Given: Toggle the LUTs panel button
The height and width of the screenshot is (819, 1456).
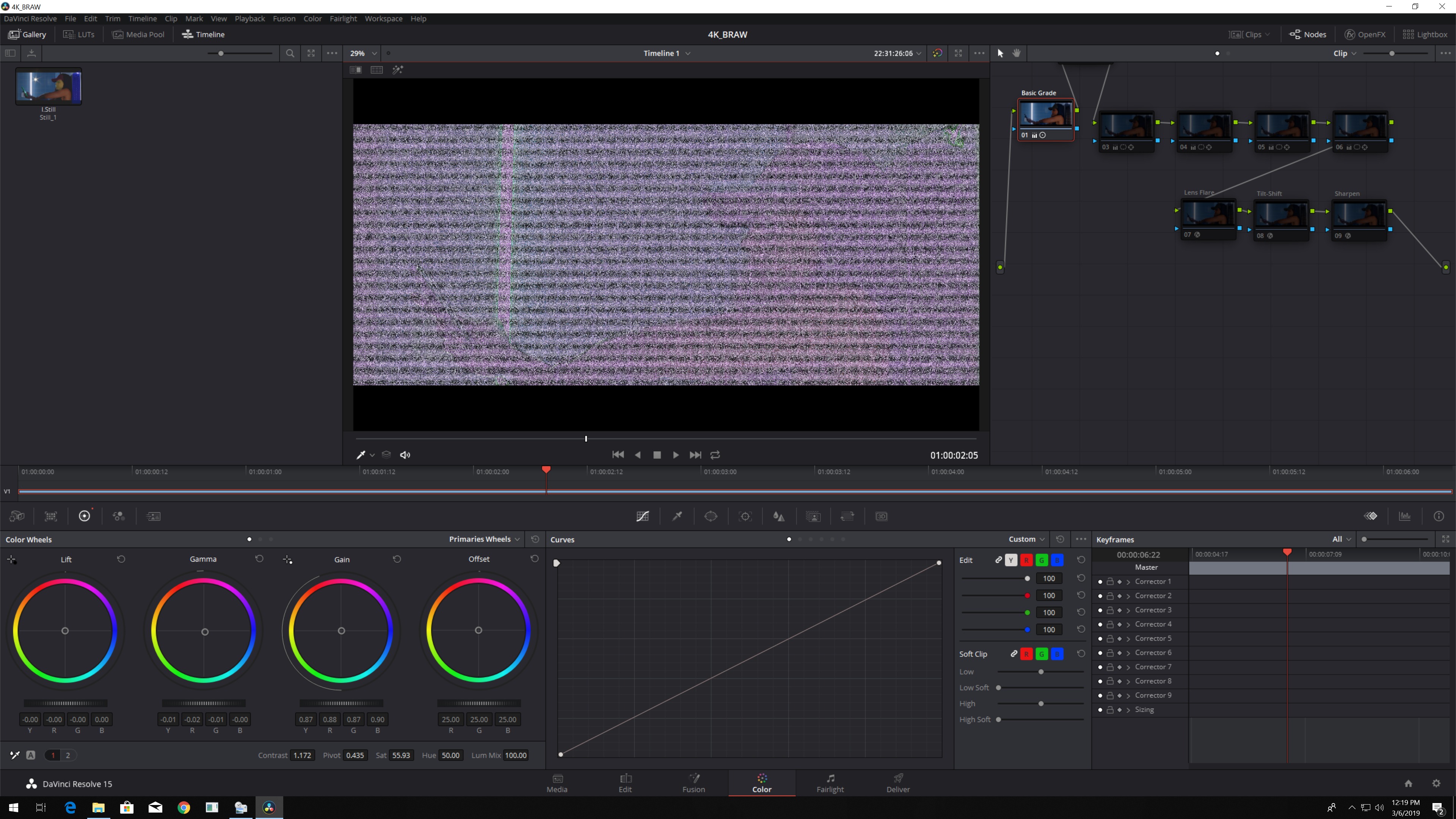Looking at the screenshot, I should [79, 35].
